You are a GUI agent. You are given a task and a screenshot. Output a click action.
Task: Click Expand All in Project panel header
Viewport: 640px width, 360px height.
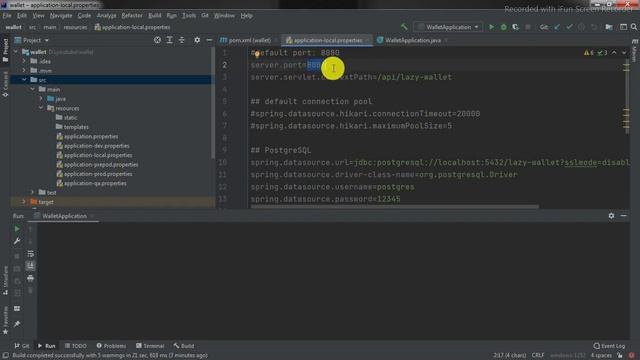(169, 40)
